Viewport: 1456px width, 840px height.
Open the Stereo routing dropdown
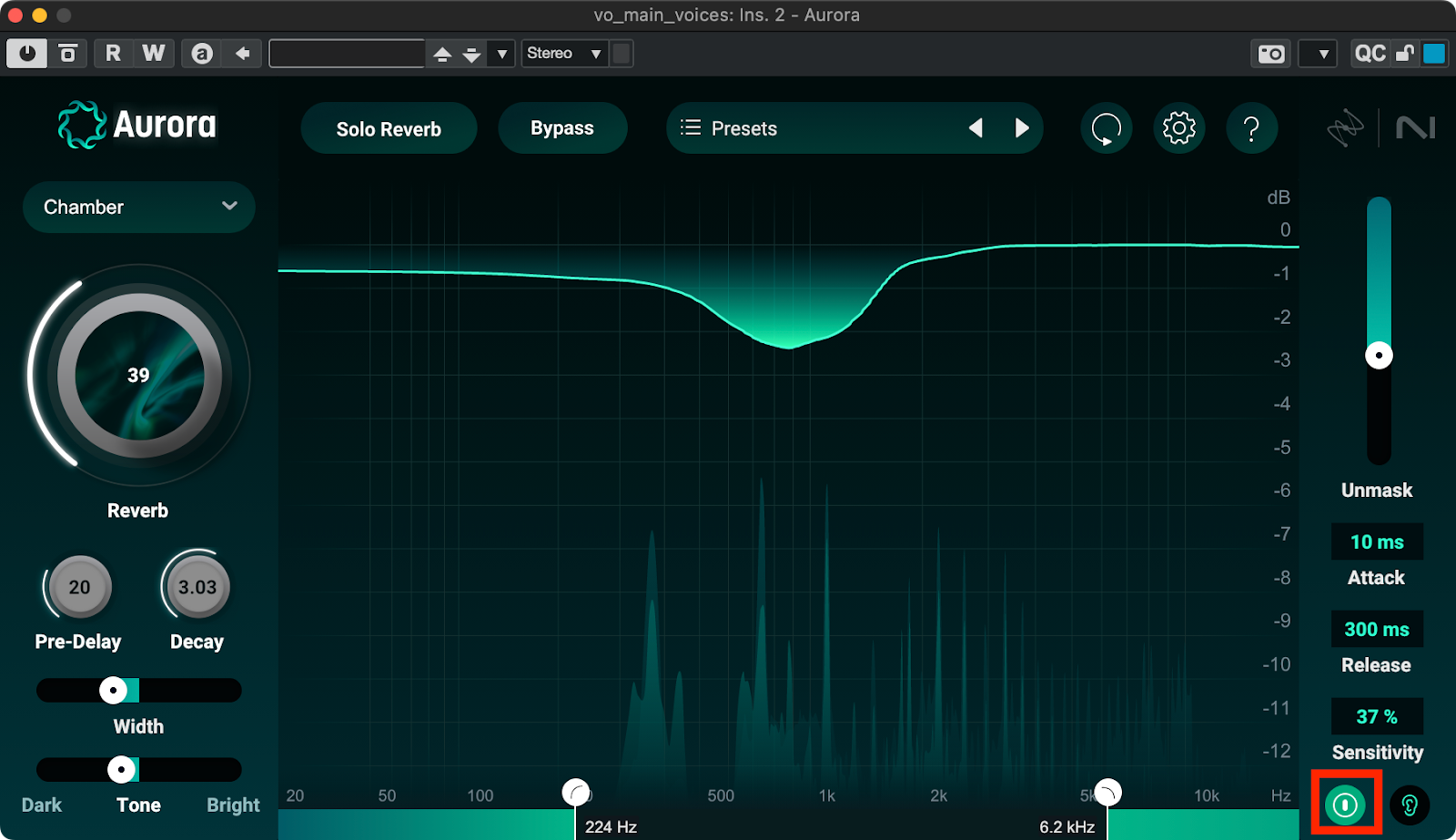[x=564, y=54]
